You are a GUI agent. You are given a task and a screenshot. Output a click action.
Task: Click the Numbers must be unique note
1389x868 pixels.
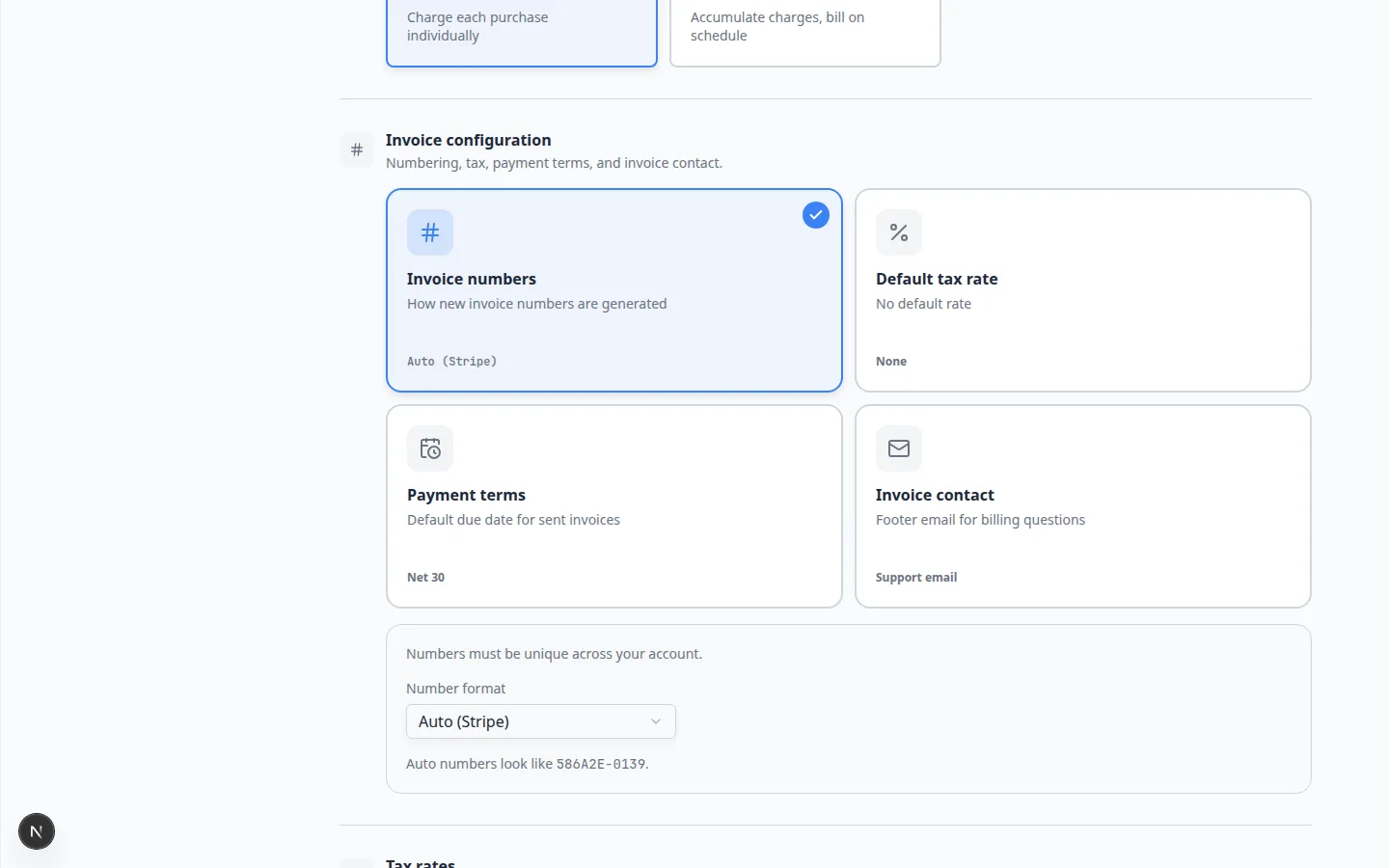tap(554, 654)
